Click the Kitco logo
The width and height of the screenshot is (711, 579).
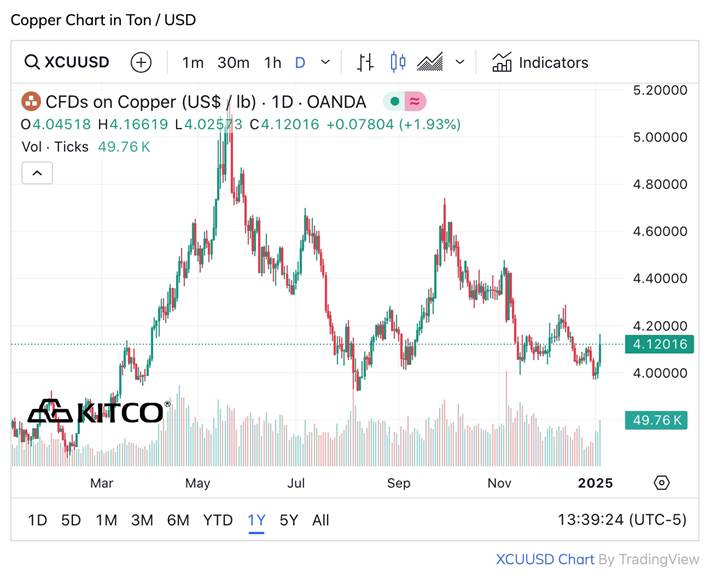coord(96,411)
